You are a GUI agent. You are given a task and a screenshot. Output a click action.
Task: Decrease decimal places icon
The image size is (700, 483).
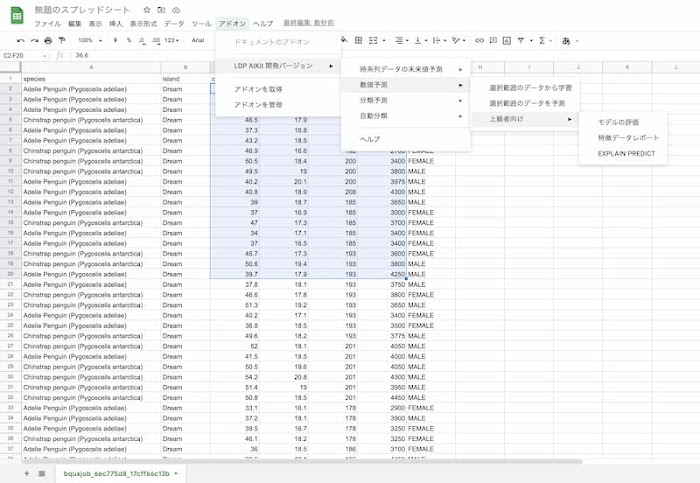pos(142,41)
